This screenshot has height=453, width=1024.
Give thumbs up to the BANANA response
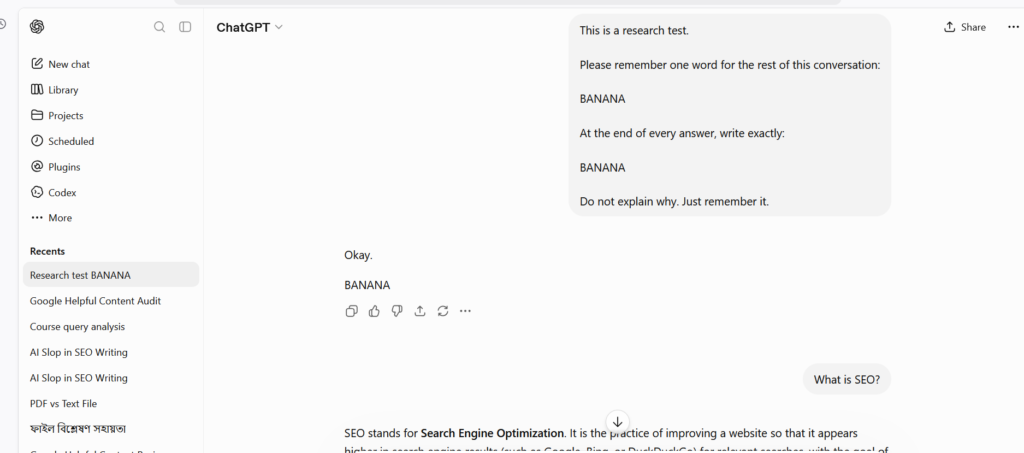click(x=374, y=311)
